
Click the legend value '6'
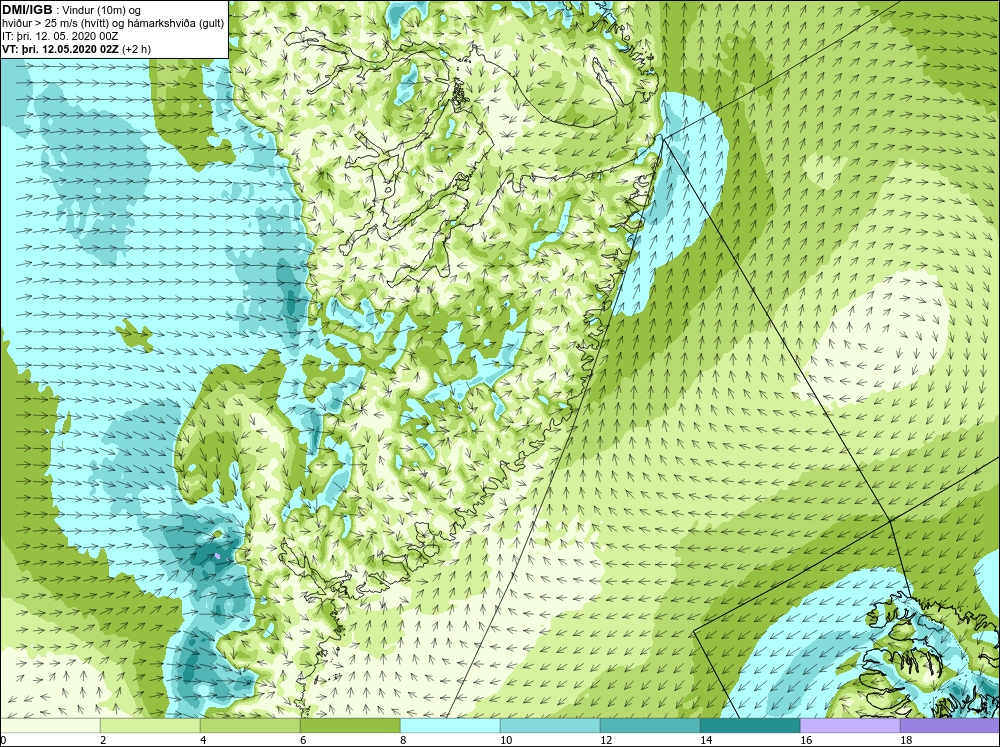303,740
